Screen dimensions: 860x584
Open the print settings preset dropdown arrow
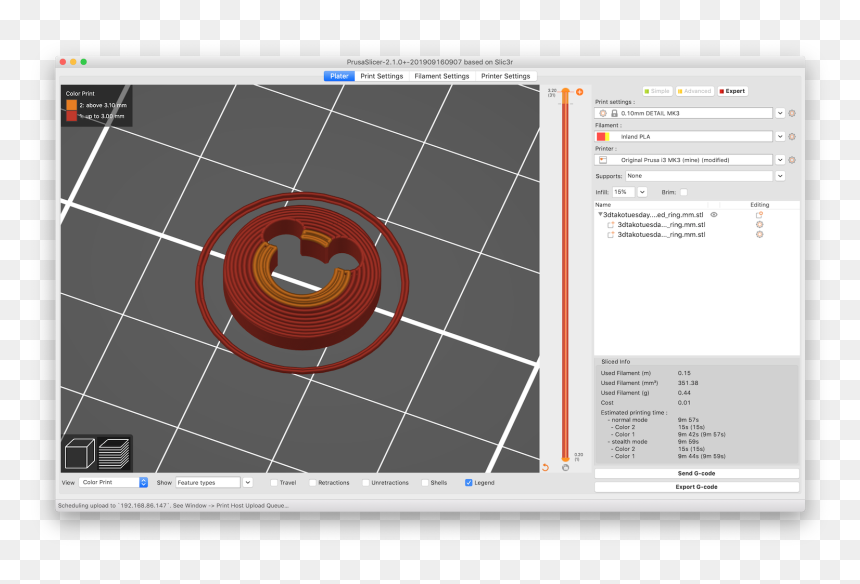tap(780, 113)
